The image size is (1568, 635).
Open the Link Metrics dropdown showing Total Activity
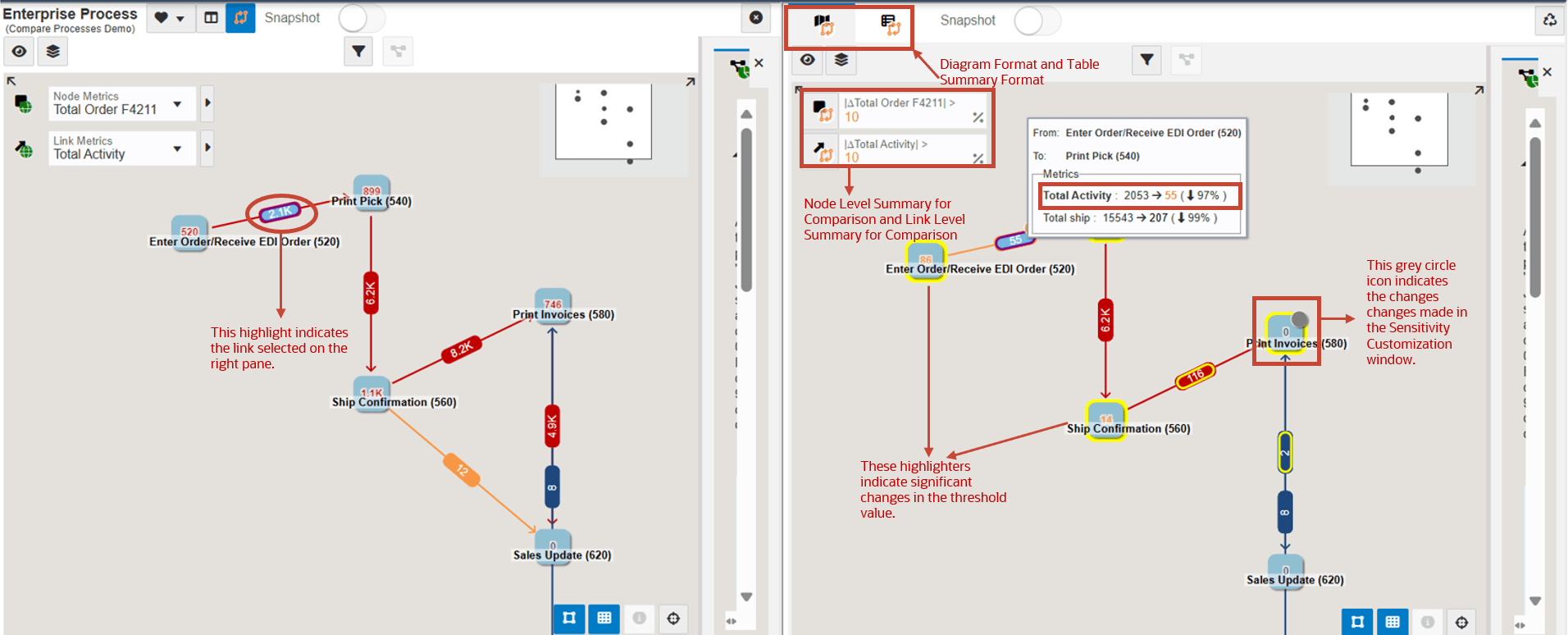click(x=122, y=148)
